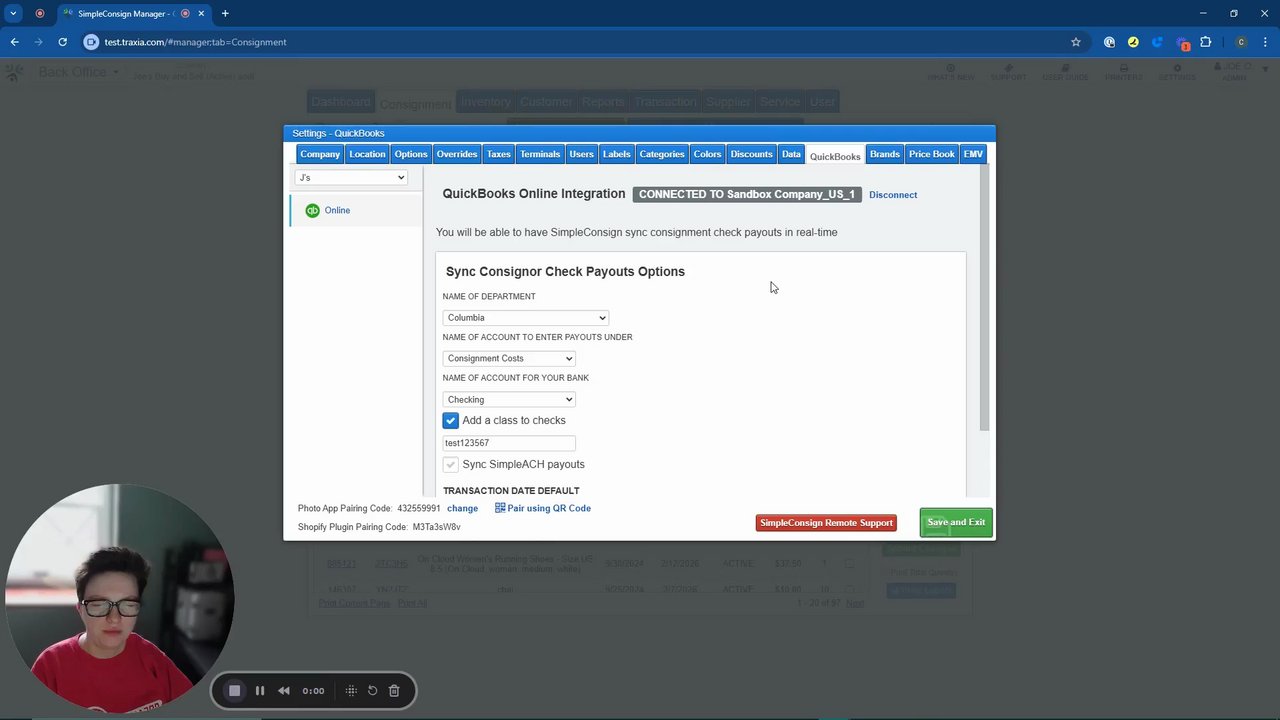This screenshot has width=1280, height=720.
Task: Click the extension icon with the red badge
Action: point(1183,43)
